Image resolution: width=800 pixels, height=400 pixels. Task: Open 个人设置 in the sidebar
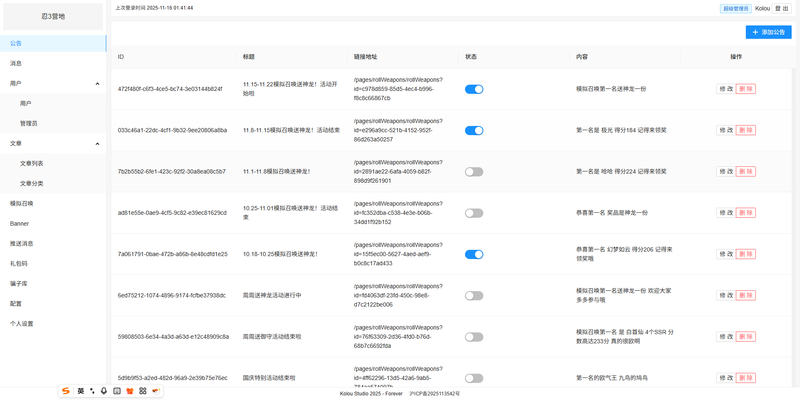(x=53, y=323)
